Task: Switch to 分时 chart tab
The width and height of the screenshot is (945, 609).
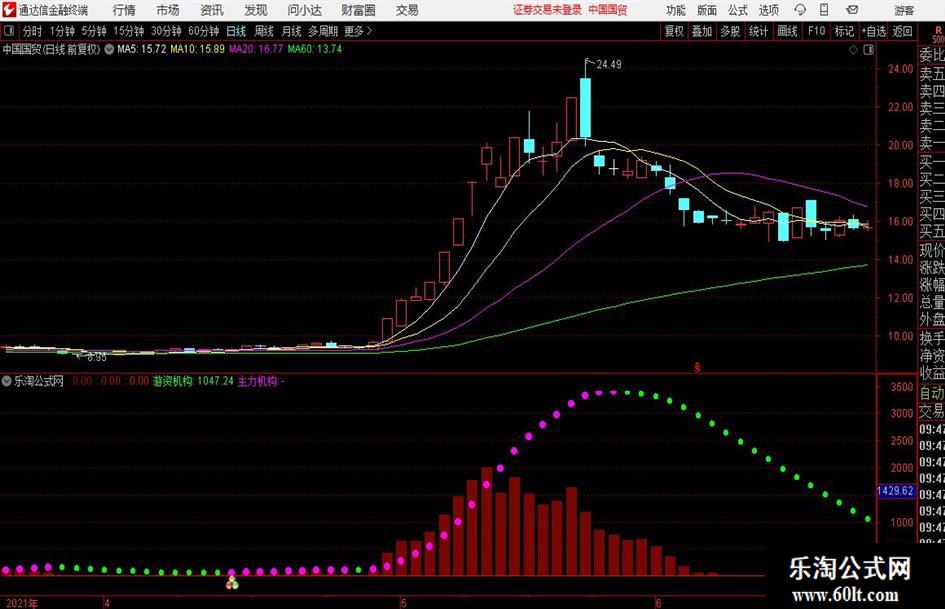Action: 32,31
